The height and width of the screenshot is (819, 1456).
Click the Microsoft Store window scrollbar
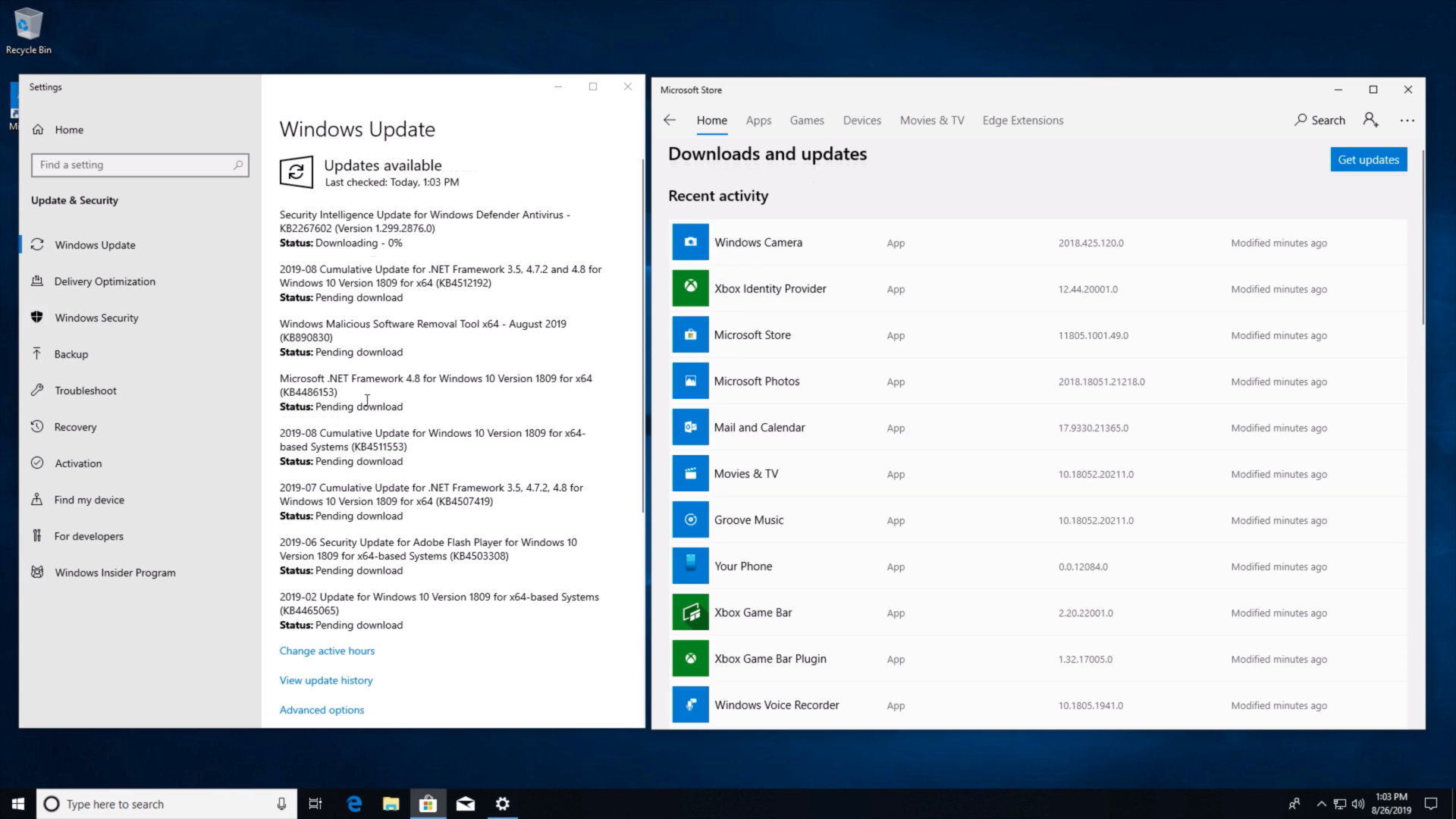pyautogui.click(x=1423, y=237)
